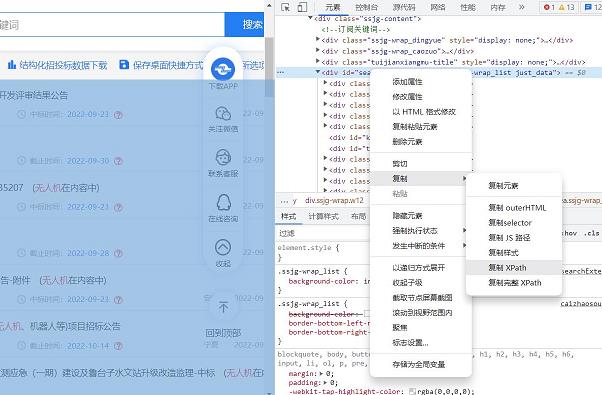Open the 结构化招投标数据下载 link
The image size is (602, 395).
(63, 65)
